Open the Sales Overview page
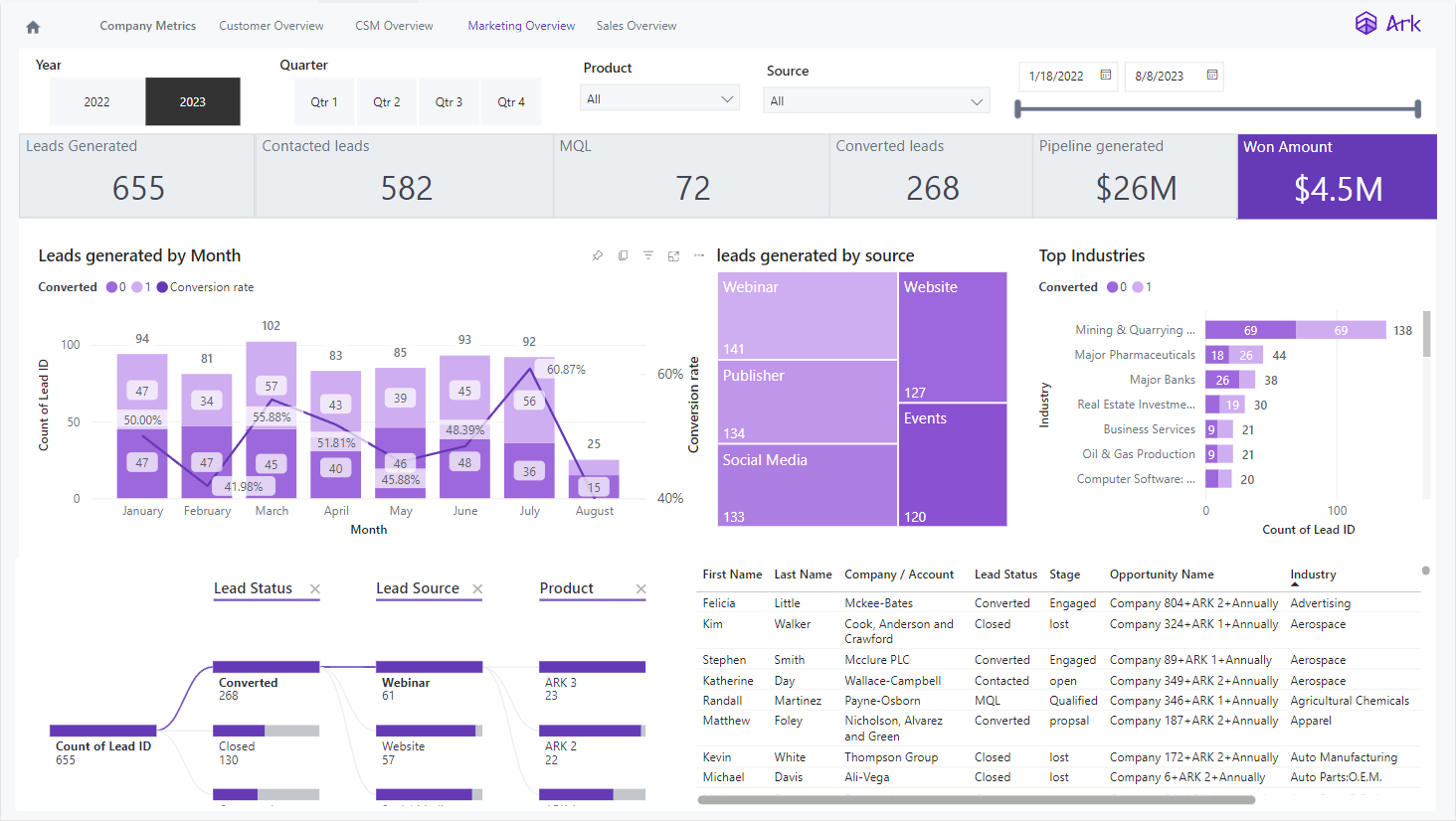The width and height of the screenshot is (1456, 821). click(x=636, y=25)
